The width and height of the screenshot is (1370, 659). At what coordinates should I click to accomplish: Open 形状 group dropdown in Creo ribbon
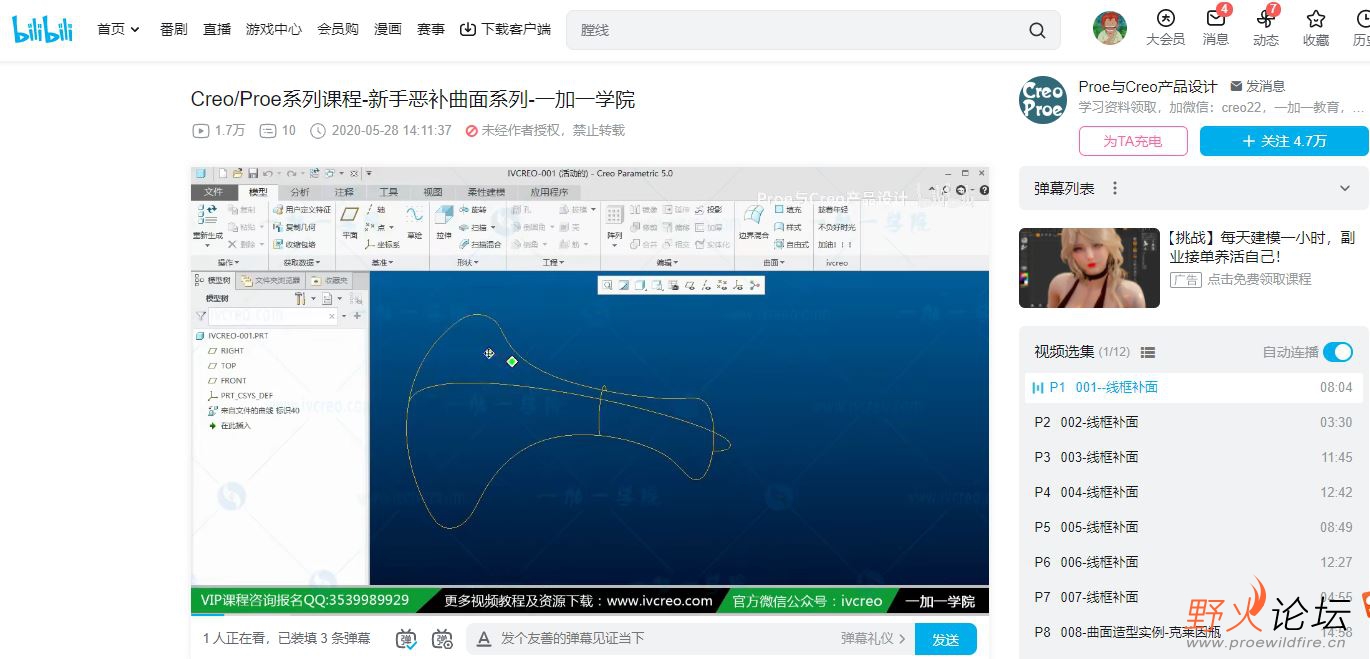pos(467,263)
